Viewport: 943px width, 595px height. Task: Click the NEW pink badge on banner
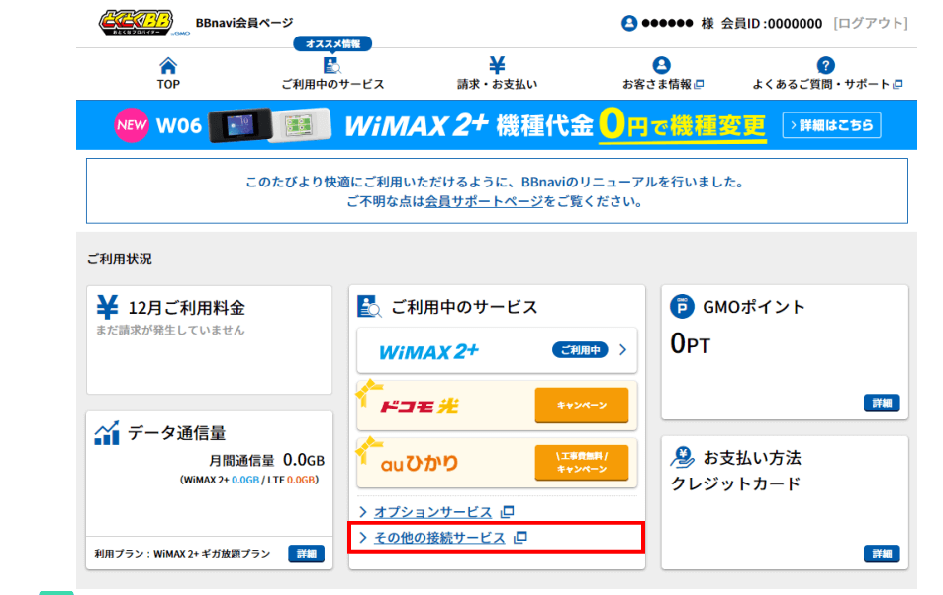click(131, 125)
